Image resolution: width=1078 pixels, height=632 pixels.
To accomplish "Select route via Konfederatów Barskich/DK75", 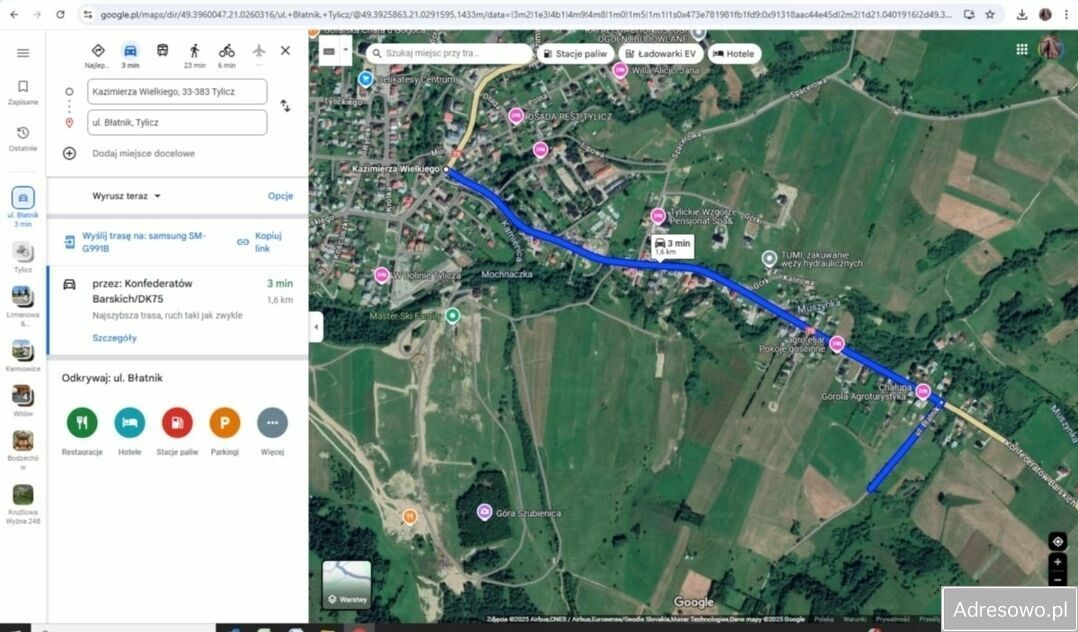I will 177,310.
